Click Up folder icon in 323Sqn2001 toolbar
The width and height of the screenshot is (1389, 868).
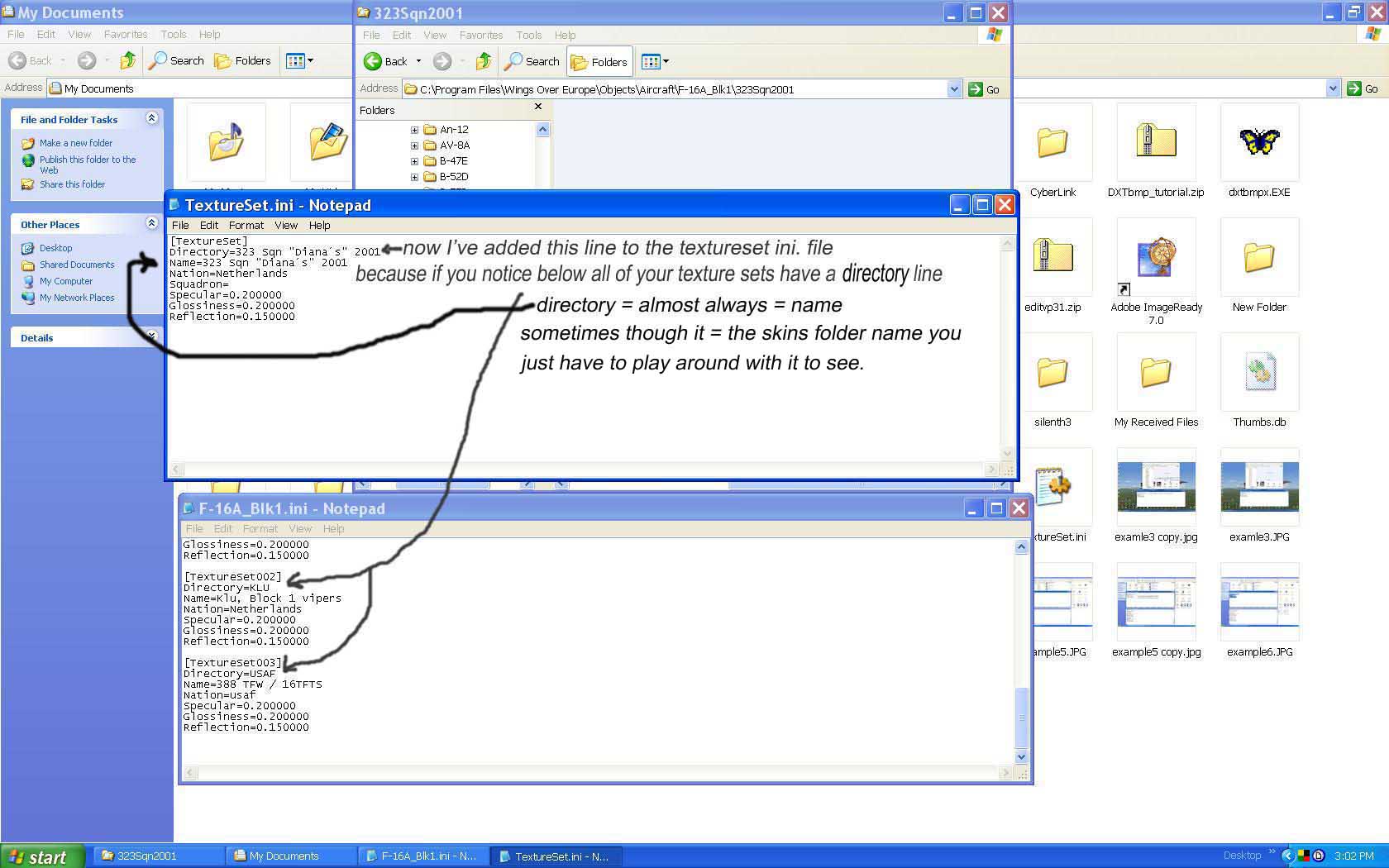point(484,61)
